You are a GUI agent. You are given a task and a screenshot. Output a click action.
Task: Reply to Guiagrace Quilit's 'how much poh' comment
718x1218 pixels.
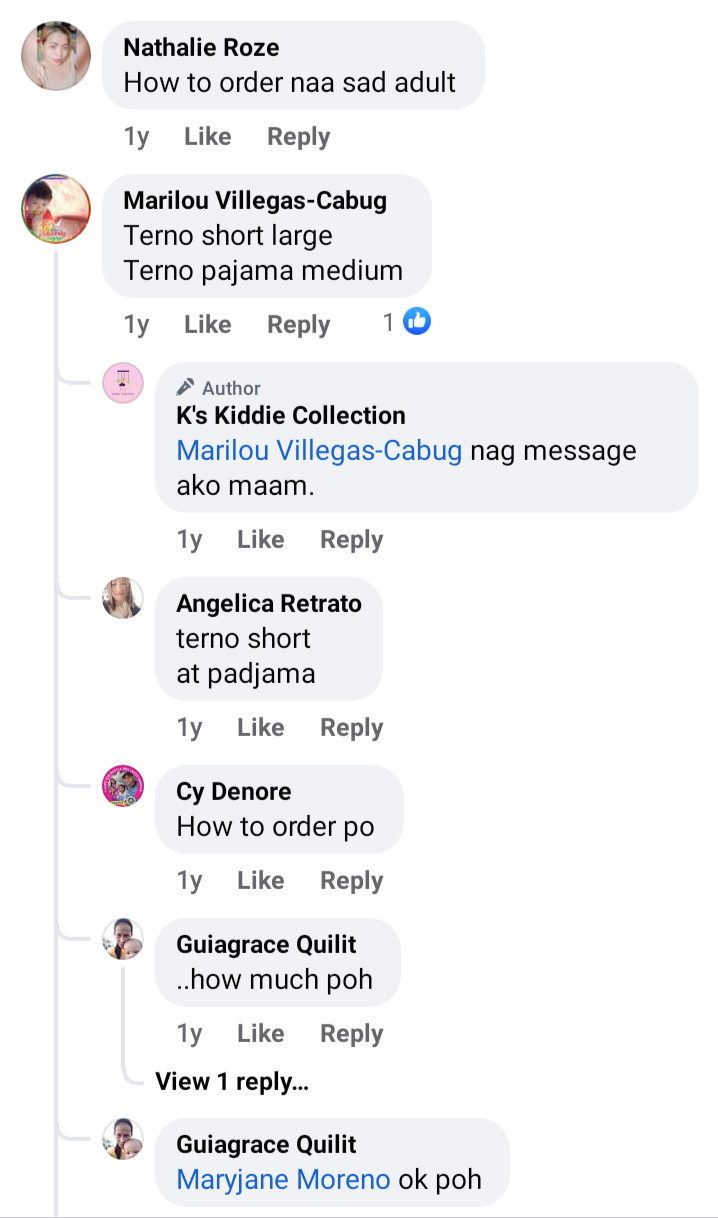(351, 1034)
